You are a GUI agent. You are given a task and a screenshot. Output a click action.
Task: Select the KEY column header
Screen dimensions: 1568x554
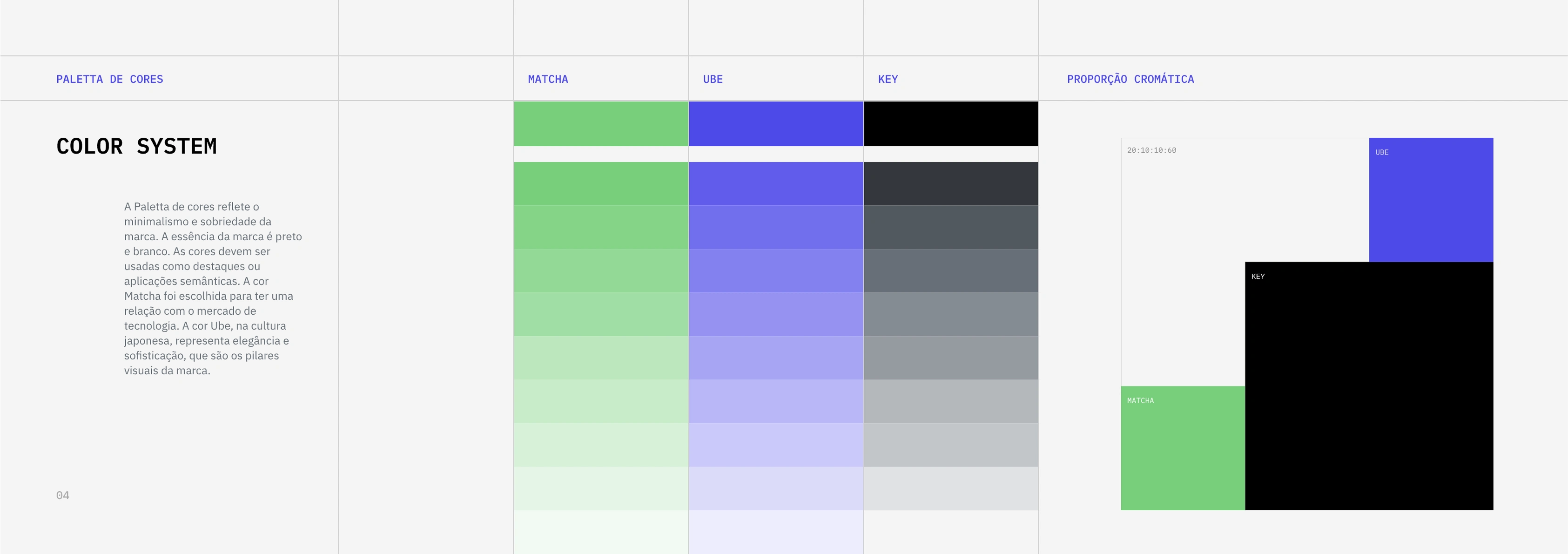(x=888, y=79)
